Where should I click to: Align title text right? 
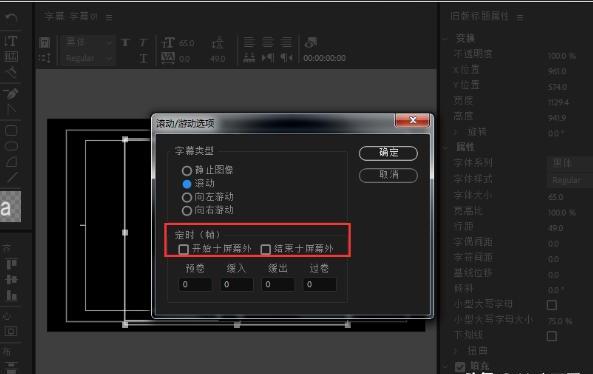[x=287, y=42]
